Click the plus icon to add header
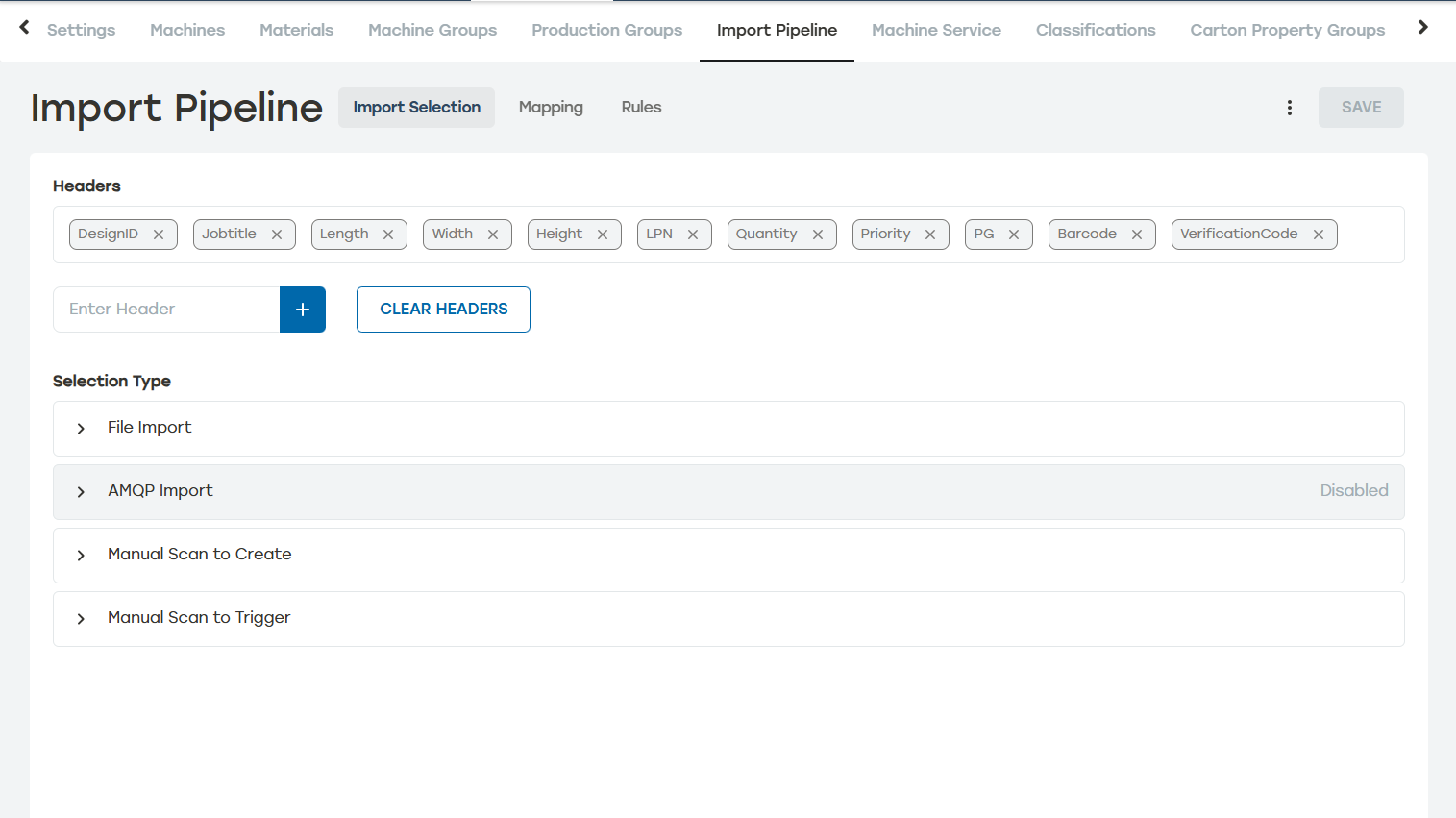The image size is (1456, 818). pyautogui.click(x=303, y=310)
